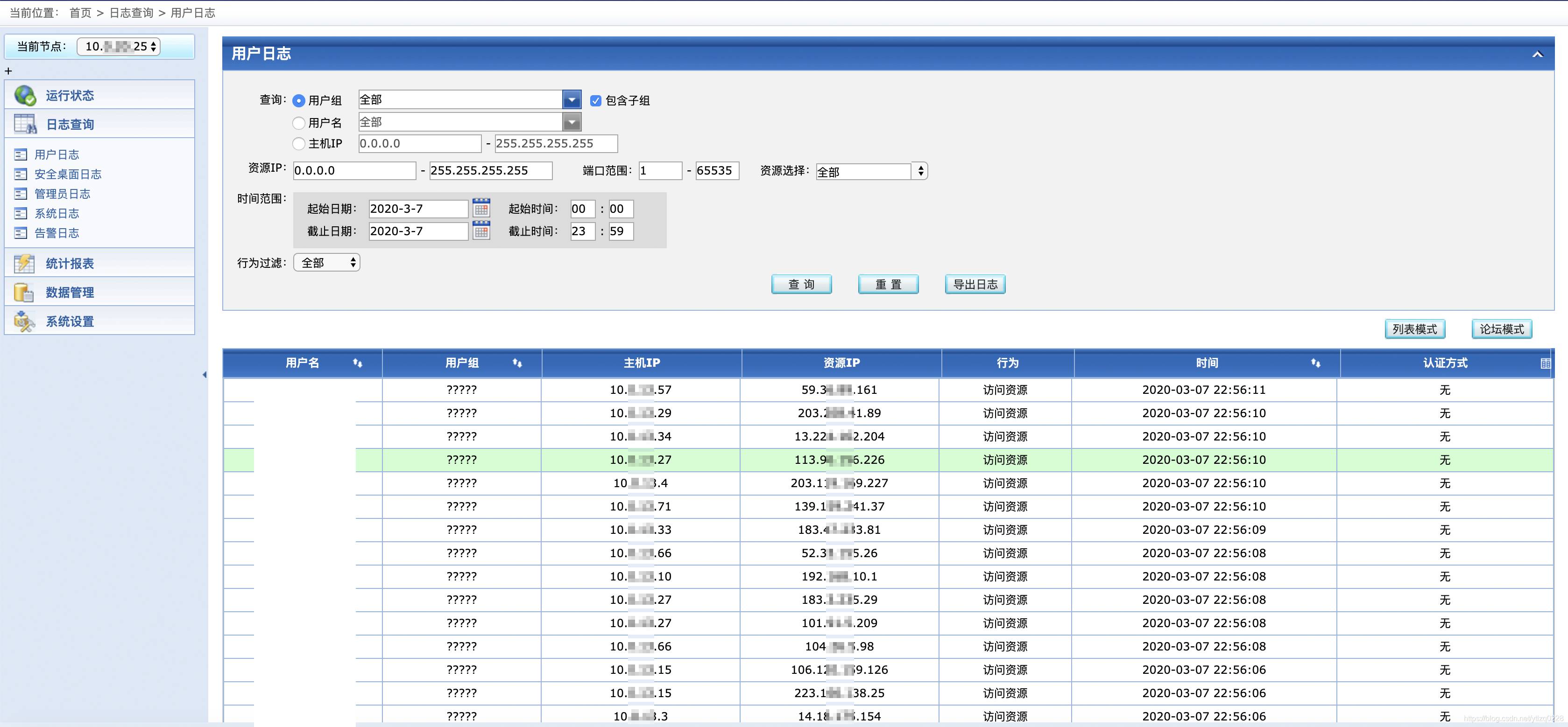Image resolution: width=1568 pixels, height=727 pixels.
Task: Click the 导出日志 button
Action: pyautogui.click(x=975, y=284)
